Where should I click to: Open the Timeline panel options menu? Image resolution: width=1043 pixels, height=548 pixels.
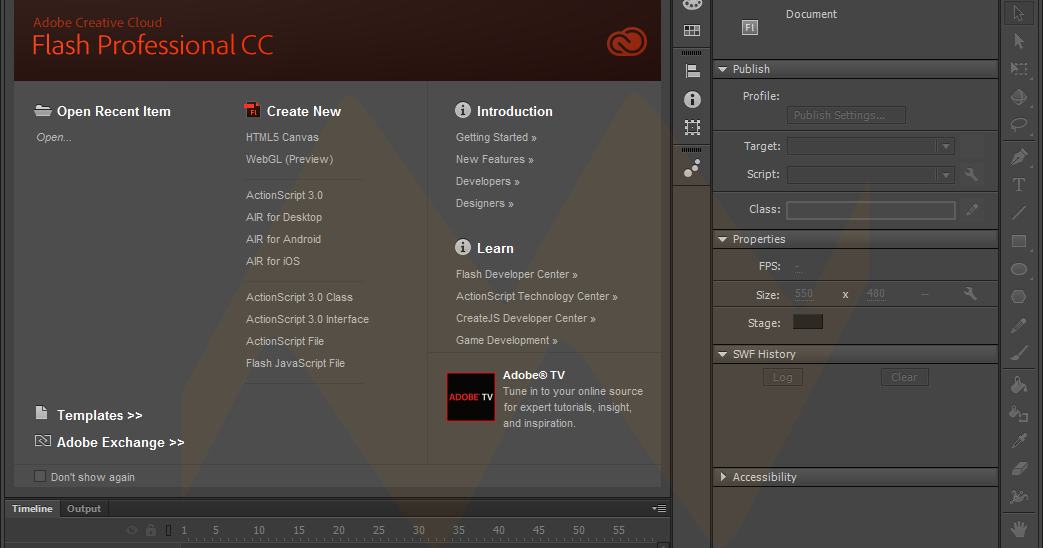coord(659,509)
